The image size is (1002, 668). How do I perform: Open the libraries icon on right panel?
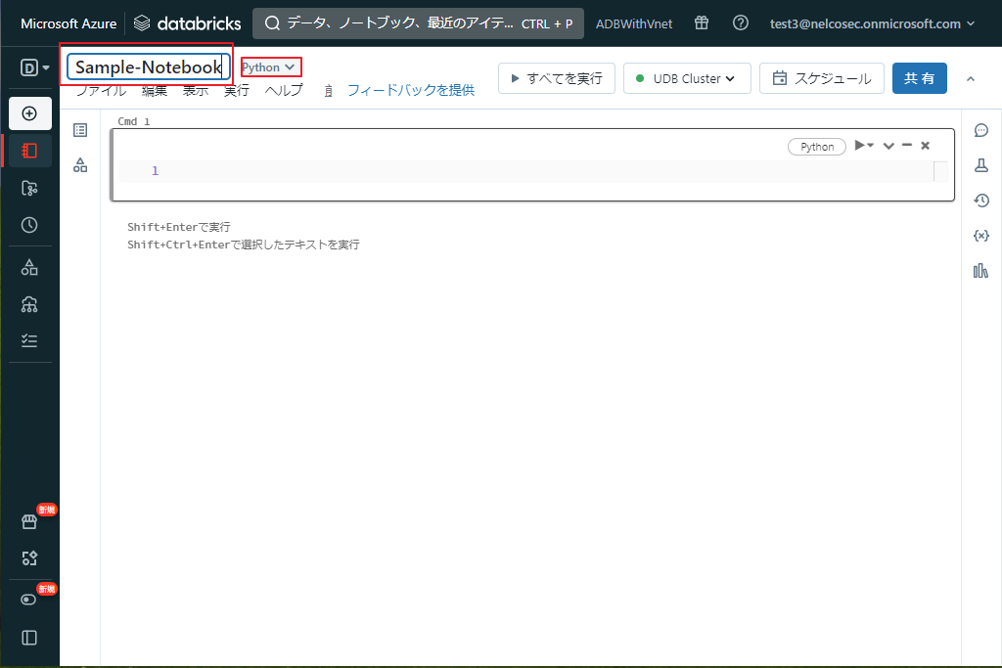(x=981, y=270)
